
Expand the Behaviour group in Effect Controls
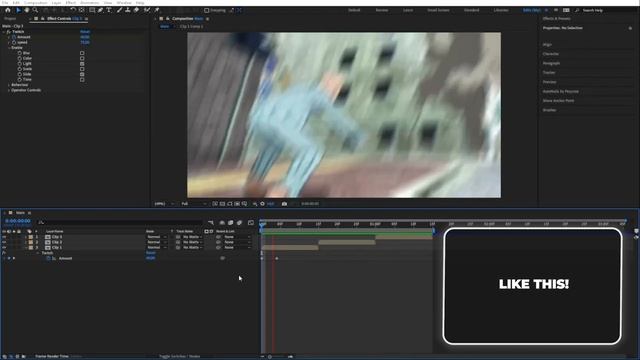click(x=9, y=85)
